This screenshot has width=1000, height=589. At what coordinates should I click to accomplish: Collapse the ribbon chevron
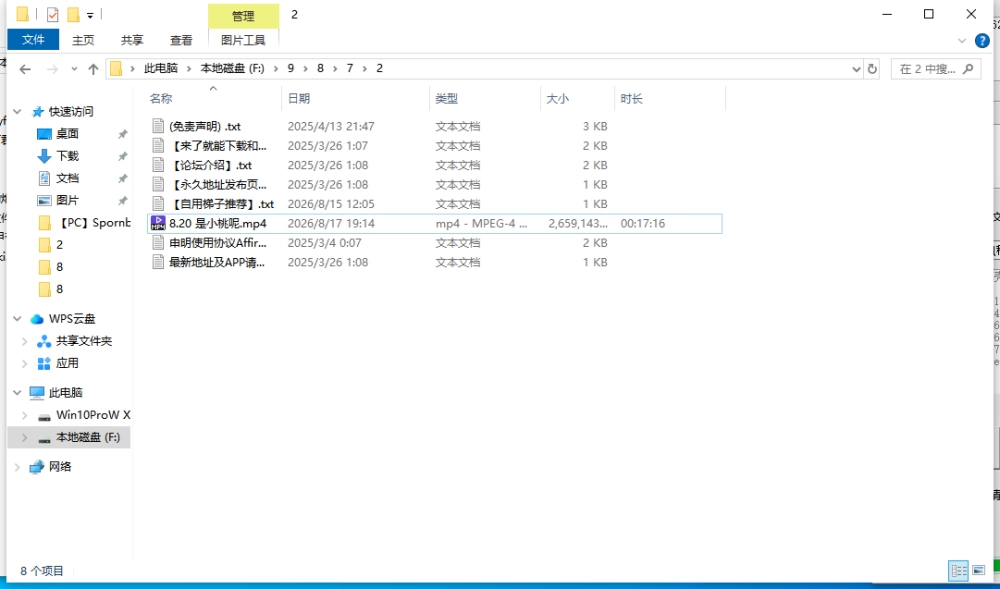962,41
